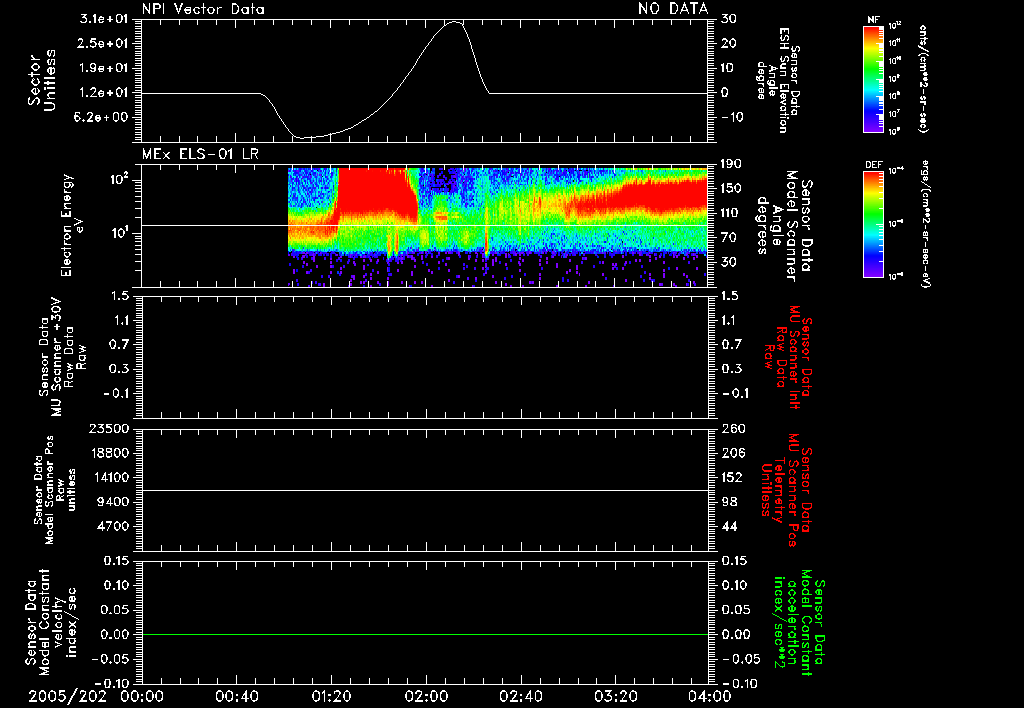Click the red high-flux region in spectrogram
Screen dimensions: 1024x708
[376, 193]
